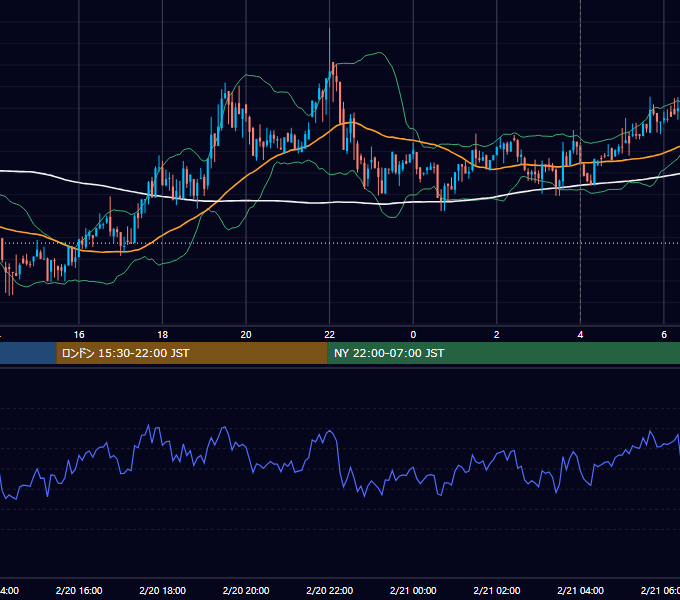Viewport: 680px width, 600px height.
Task: Click the 6 hour label on price chart axis
Action: pyautogui.click(x=664, y=335)
